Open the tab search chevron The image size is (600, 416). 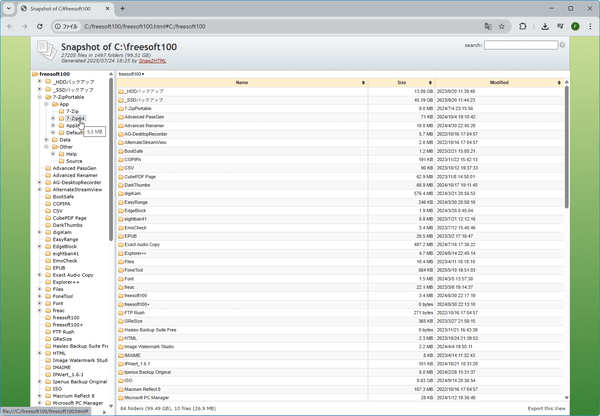click(8, 8)
